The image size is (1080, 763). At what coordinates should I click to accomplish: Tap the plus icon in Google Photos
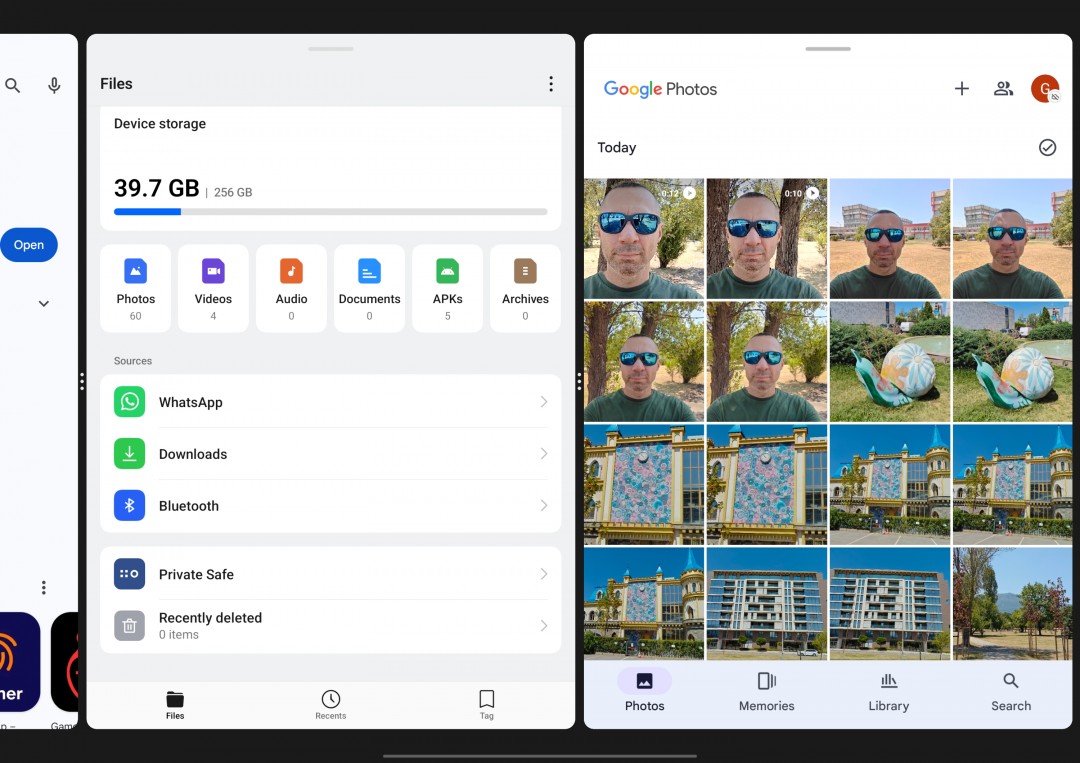coord(961,89)
